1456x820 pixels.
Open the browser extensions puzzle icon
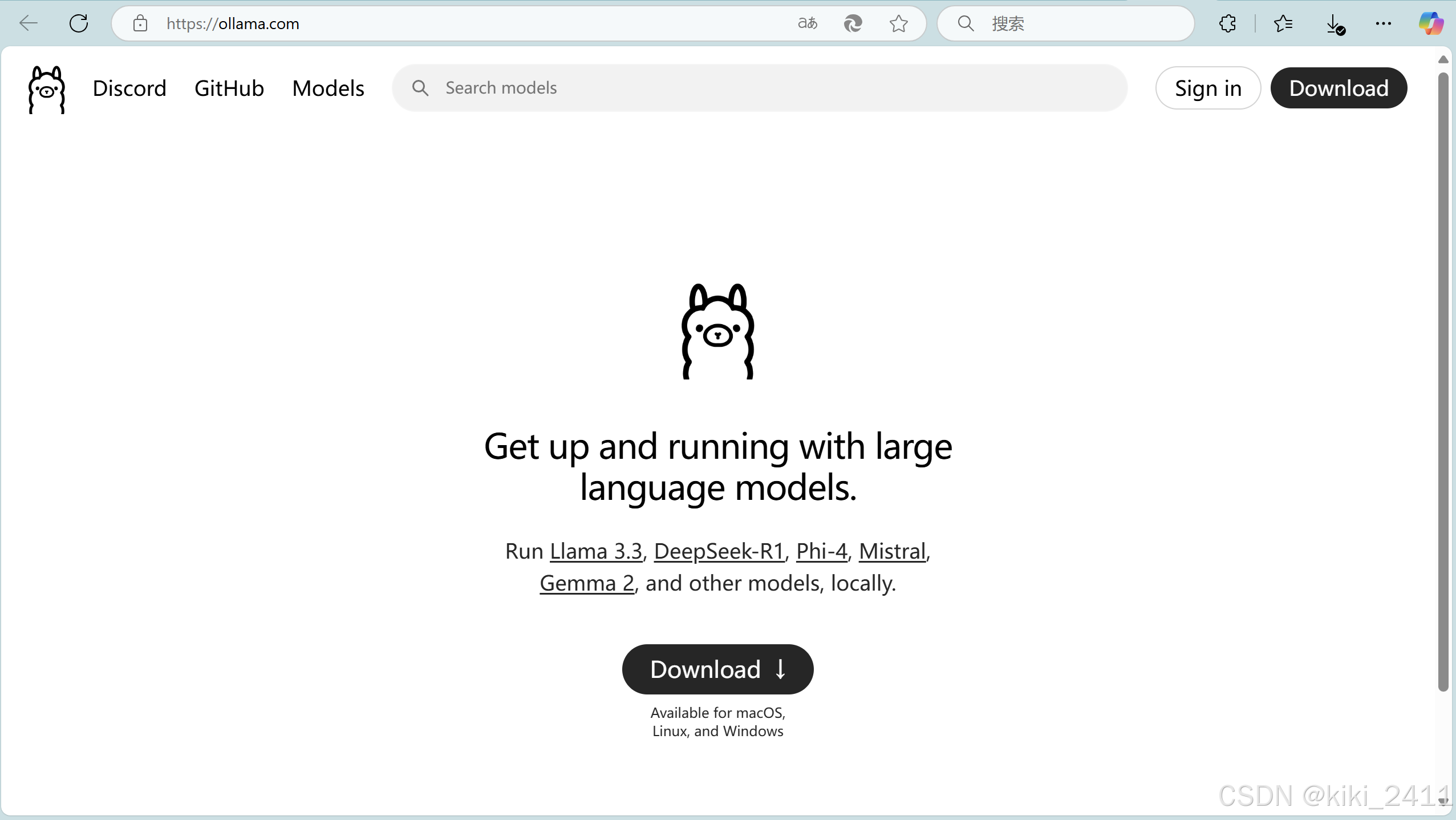click(x=1227, y=23)
